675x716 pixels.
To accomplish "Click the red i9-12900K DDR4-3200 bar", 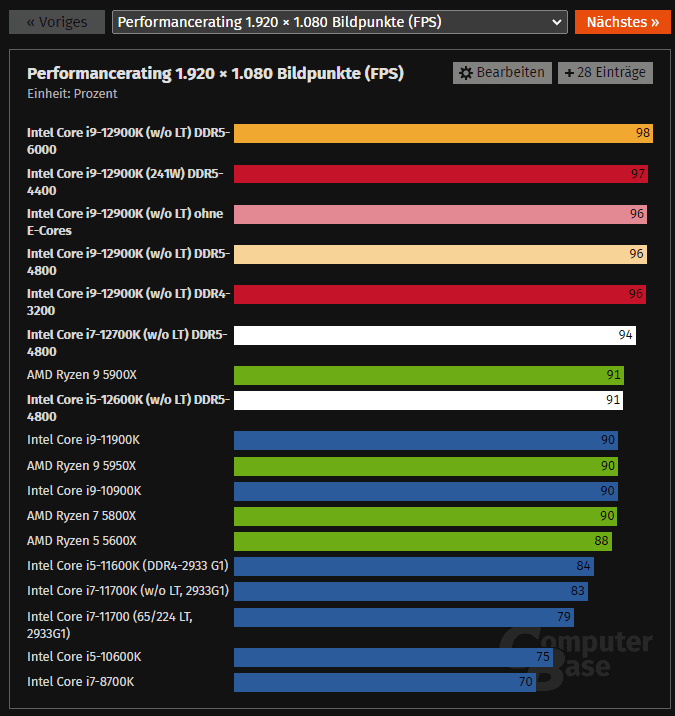I will 440,295.
